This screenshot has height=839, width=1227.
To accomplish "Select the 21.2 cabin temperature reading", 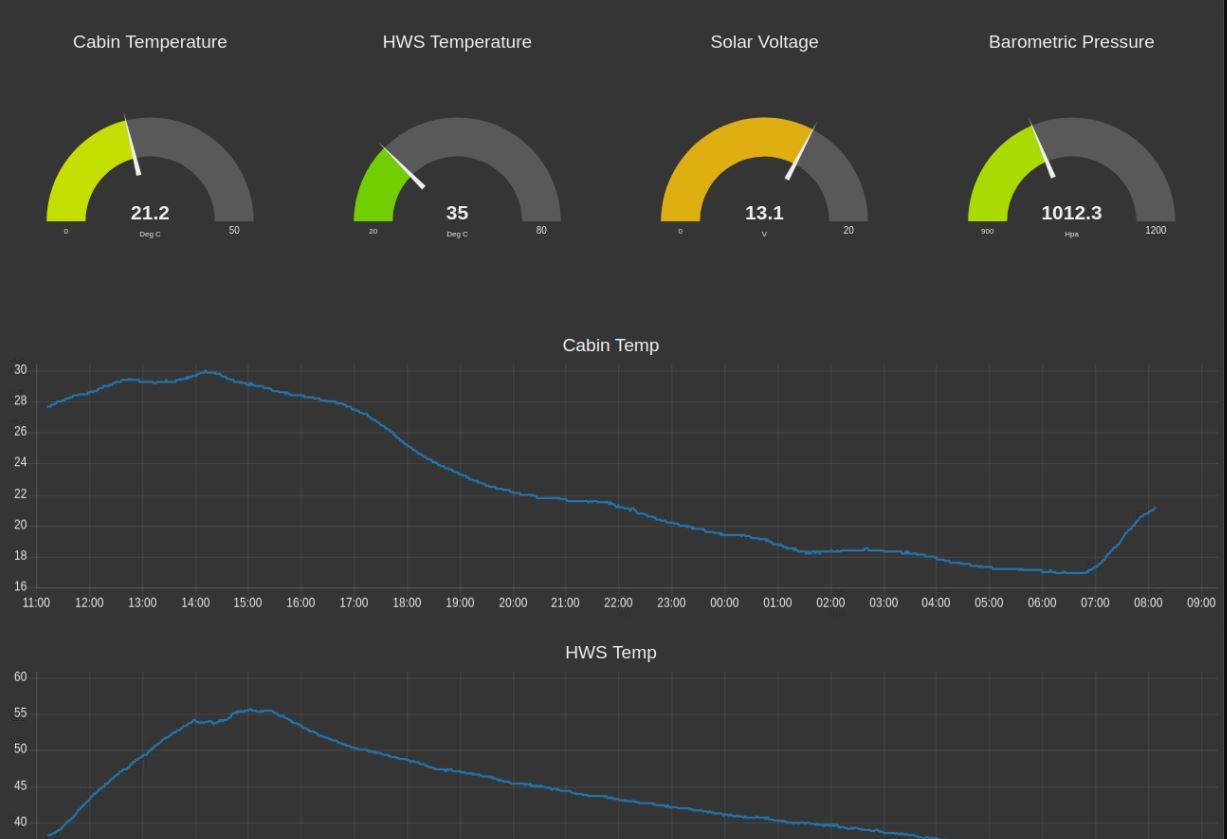I will 150,213.
